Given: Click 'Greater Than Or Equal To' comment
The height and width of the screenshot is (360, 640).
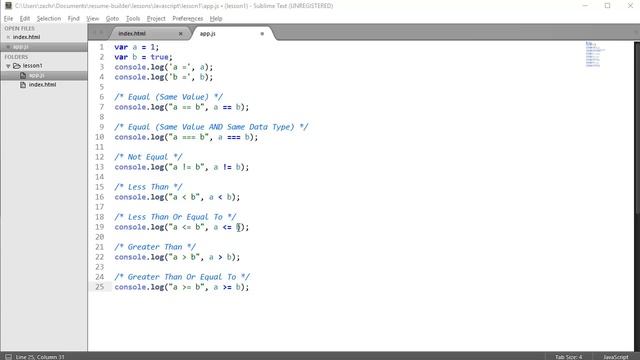Looking at the screenshot, I should [x=182, y=277].
